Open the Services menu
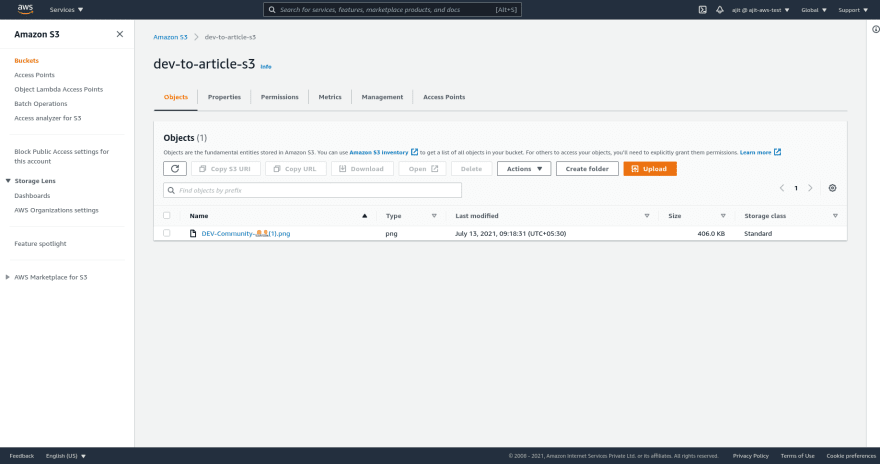The width and height of the screenshot is (880, 464). click(66, 10)
